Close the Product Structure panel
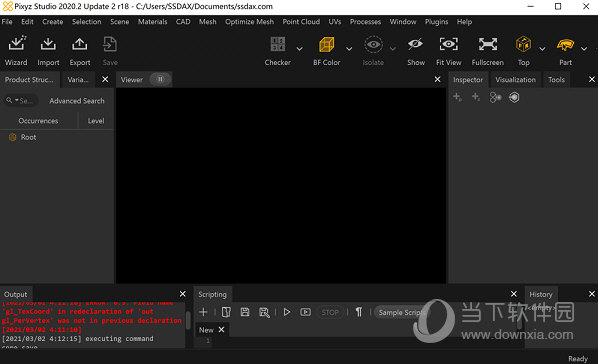This screenshot has height=364, width=598. point(105,79)
